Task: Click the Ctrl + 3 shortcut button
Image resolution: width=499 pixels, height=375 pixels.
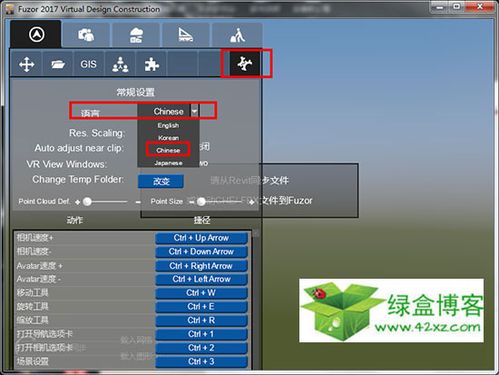Action: pyautogui.click(x=201, y=361)
